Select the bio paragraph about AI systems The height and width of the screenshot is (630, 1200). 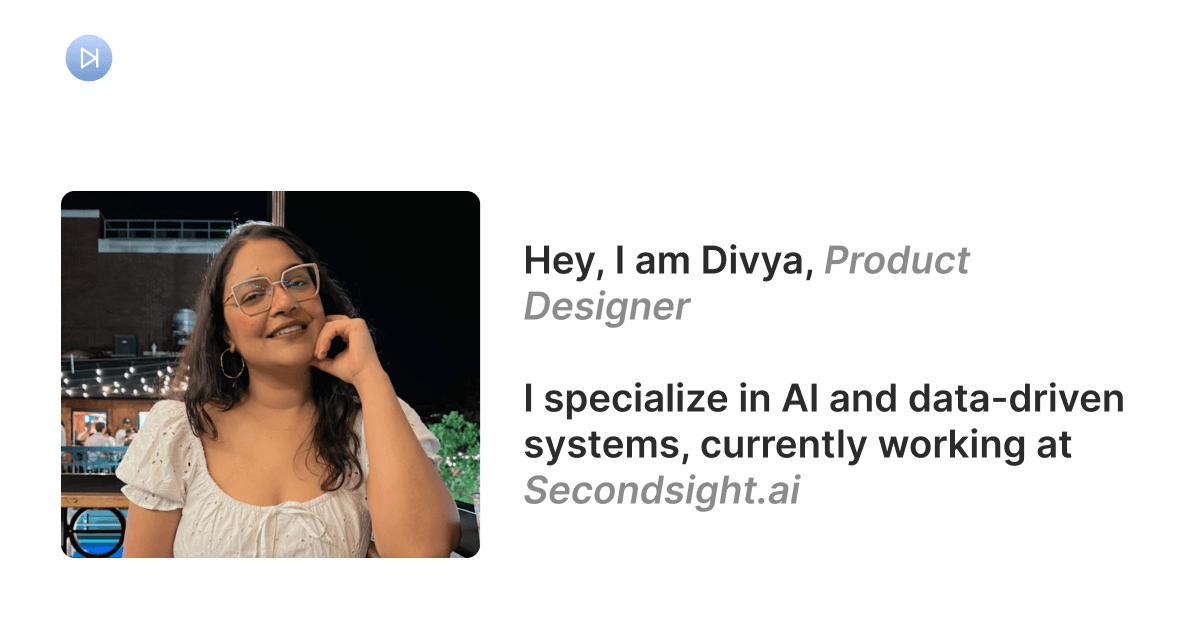[x=820, y=445]
